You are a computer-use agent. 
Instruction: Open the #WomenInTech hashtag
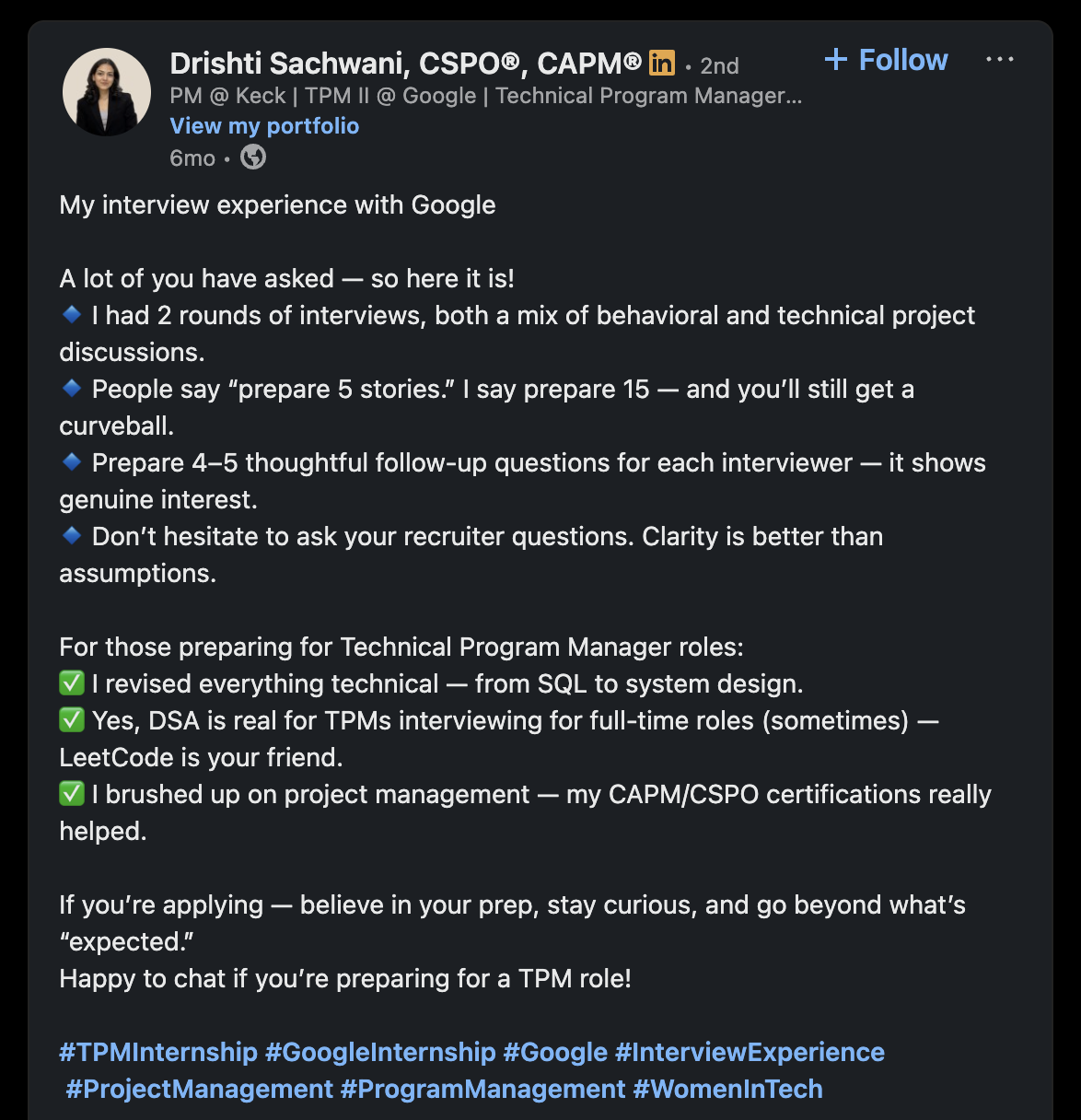(727, 1089)
